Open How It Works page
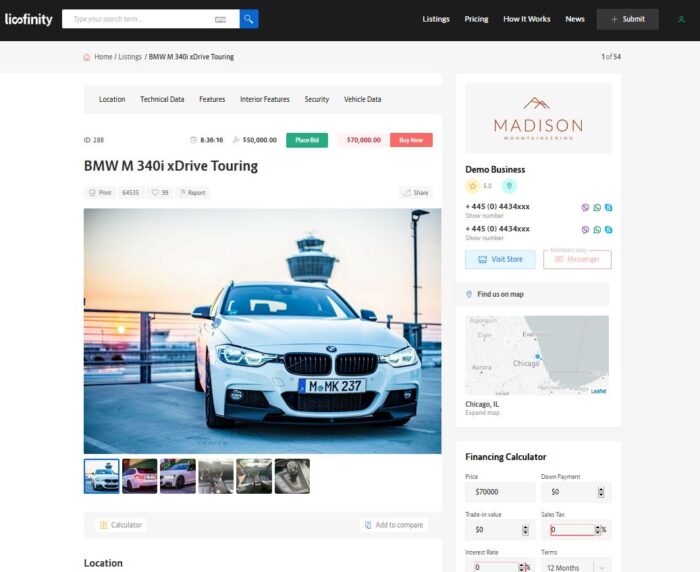The image size is (700, 572). [527, 19]
